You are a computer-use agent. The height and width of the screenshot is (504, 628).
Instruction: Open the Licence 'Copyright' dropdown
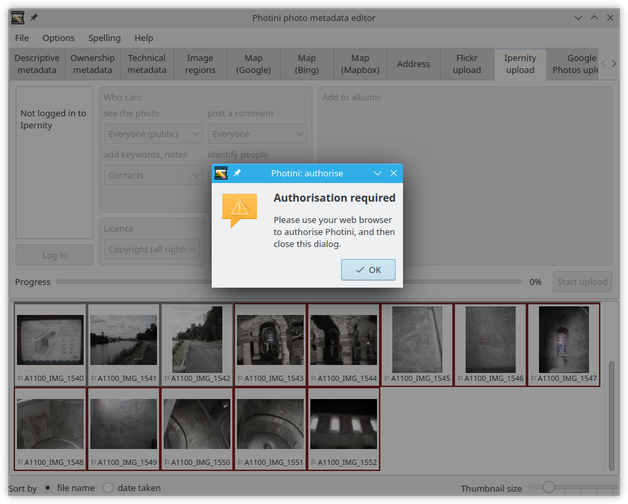click(x=152, y=249)
